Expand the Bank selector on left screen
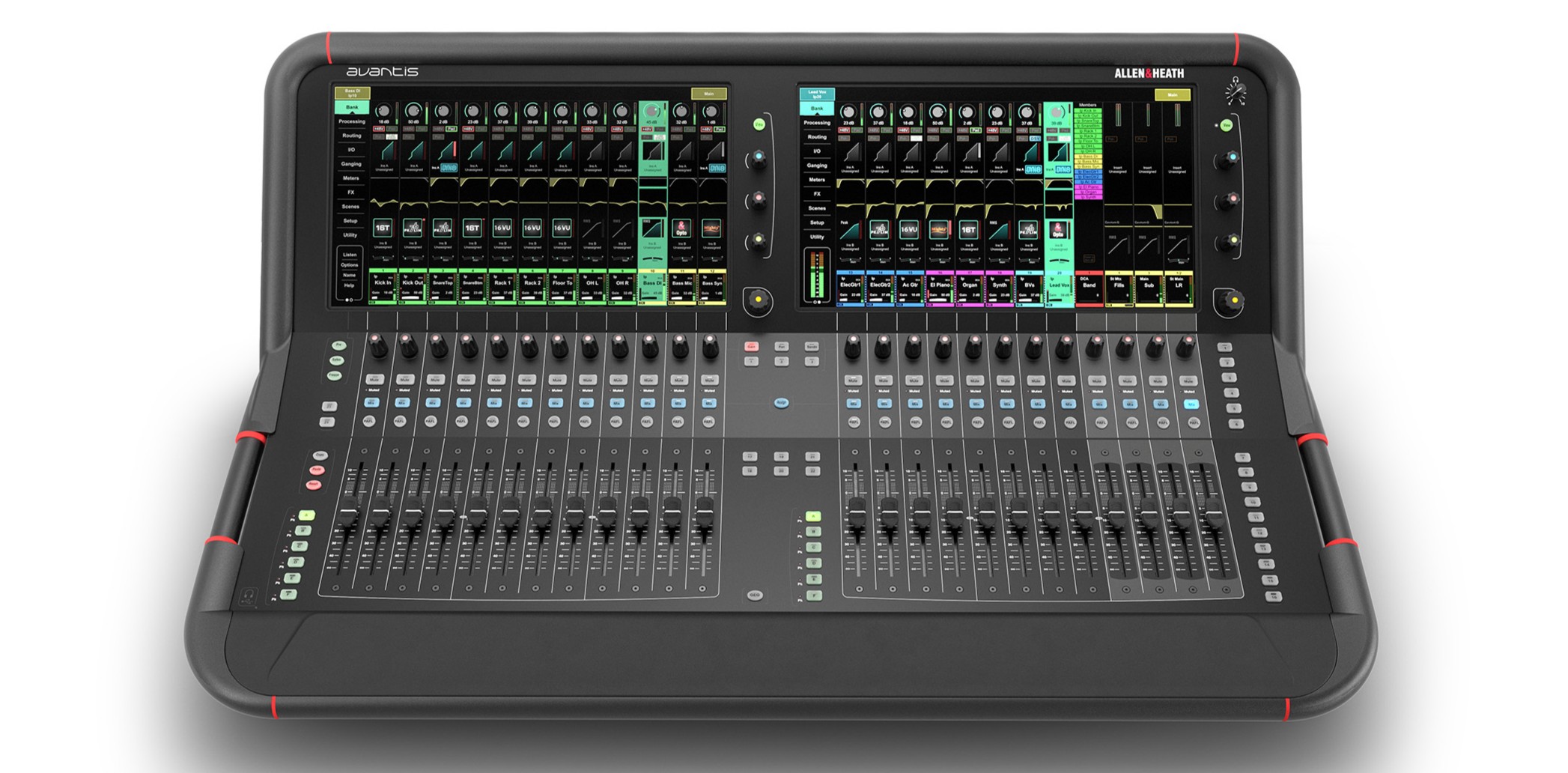This screenshot has height=773, width=1568. click(x=351, y=107)
